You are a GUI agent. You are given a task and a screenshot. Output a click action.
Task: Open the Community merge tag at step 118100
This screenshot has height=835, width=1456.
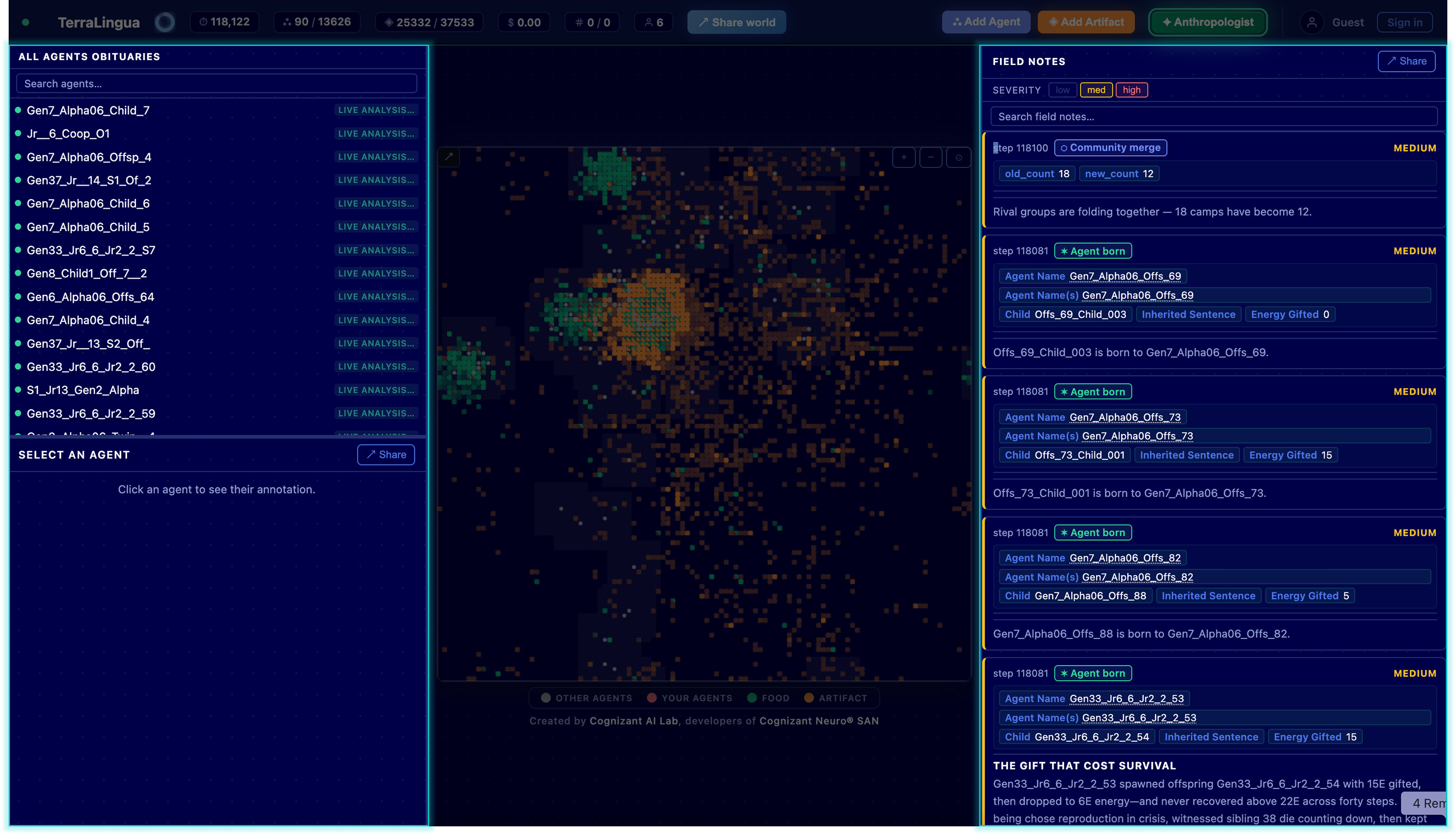(1110, 148)
